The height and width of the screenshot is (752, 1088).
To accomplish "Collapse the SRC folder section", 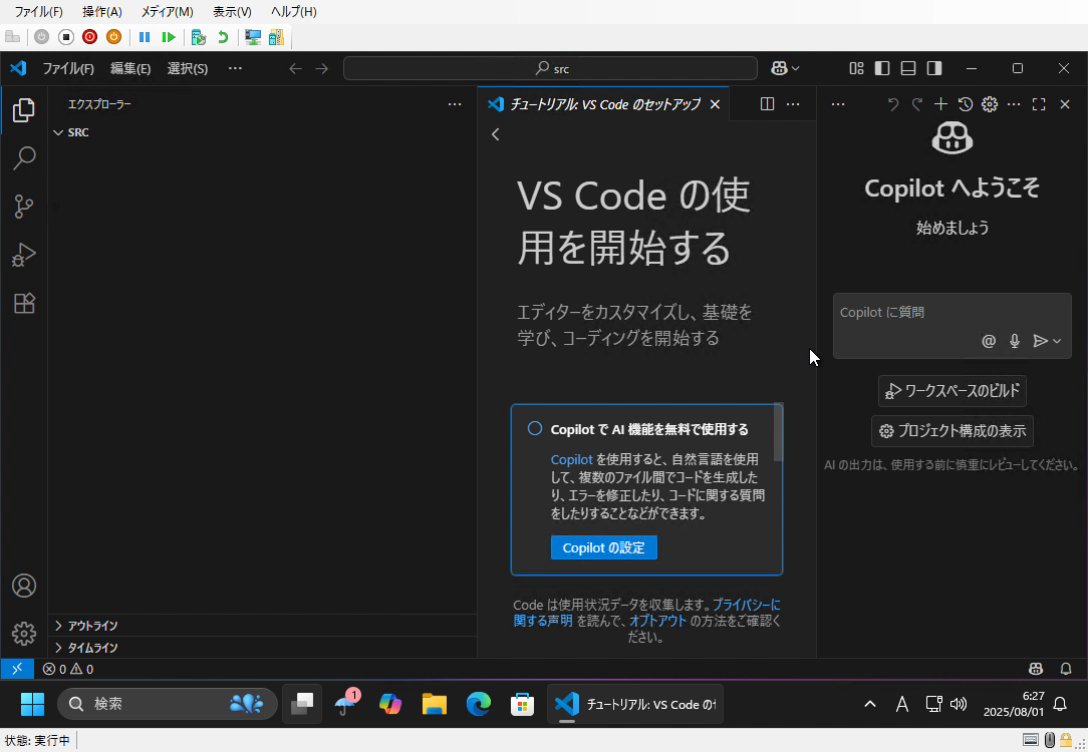I will [58, 133].
